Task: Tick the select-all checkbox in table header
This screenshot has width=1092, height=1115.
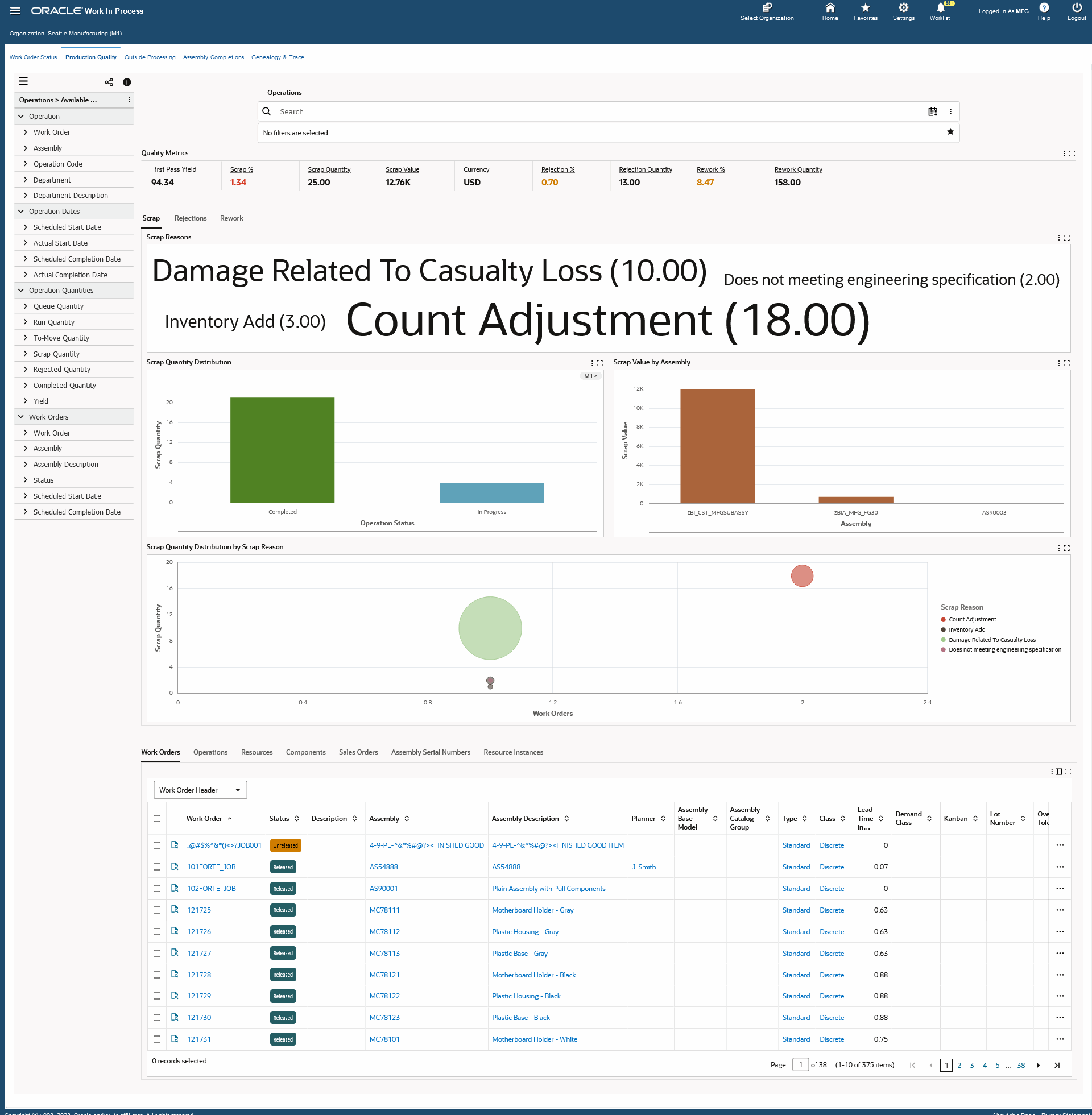Action: [x=157, y=819]
